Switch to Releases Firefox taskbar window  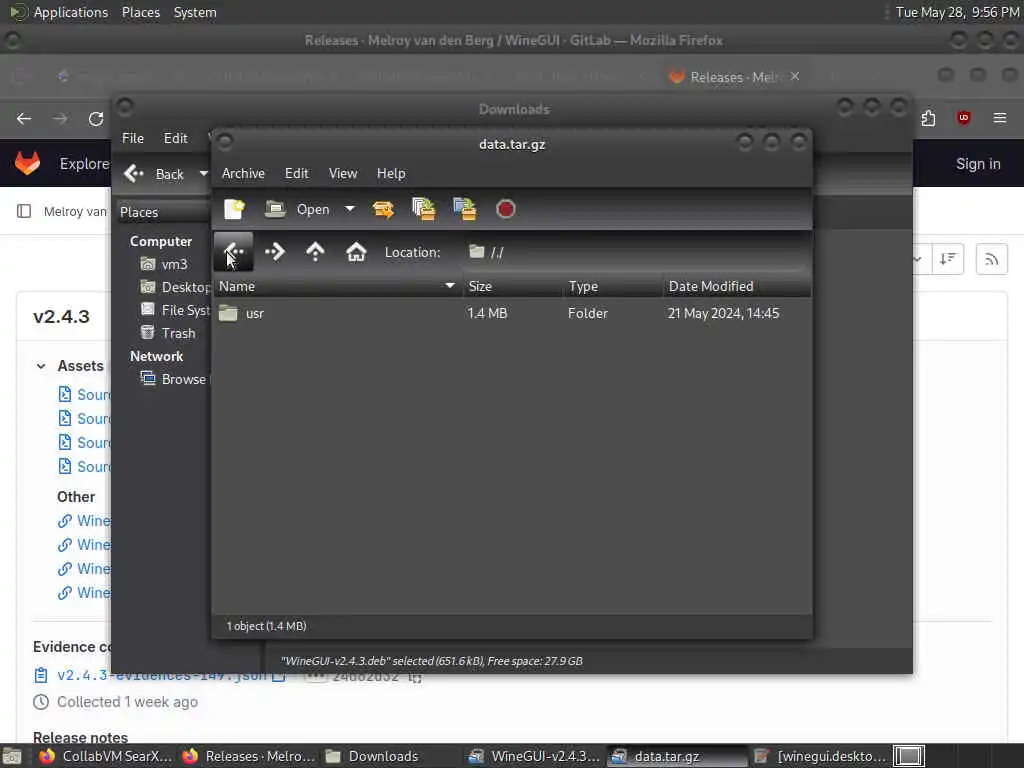[248, 756]
